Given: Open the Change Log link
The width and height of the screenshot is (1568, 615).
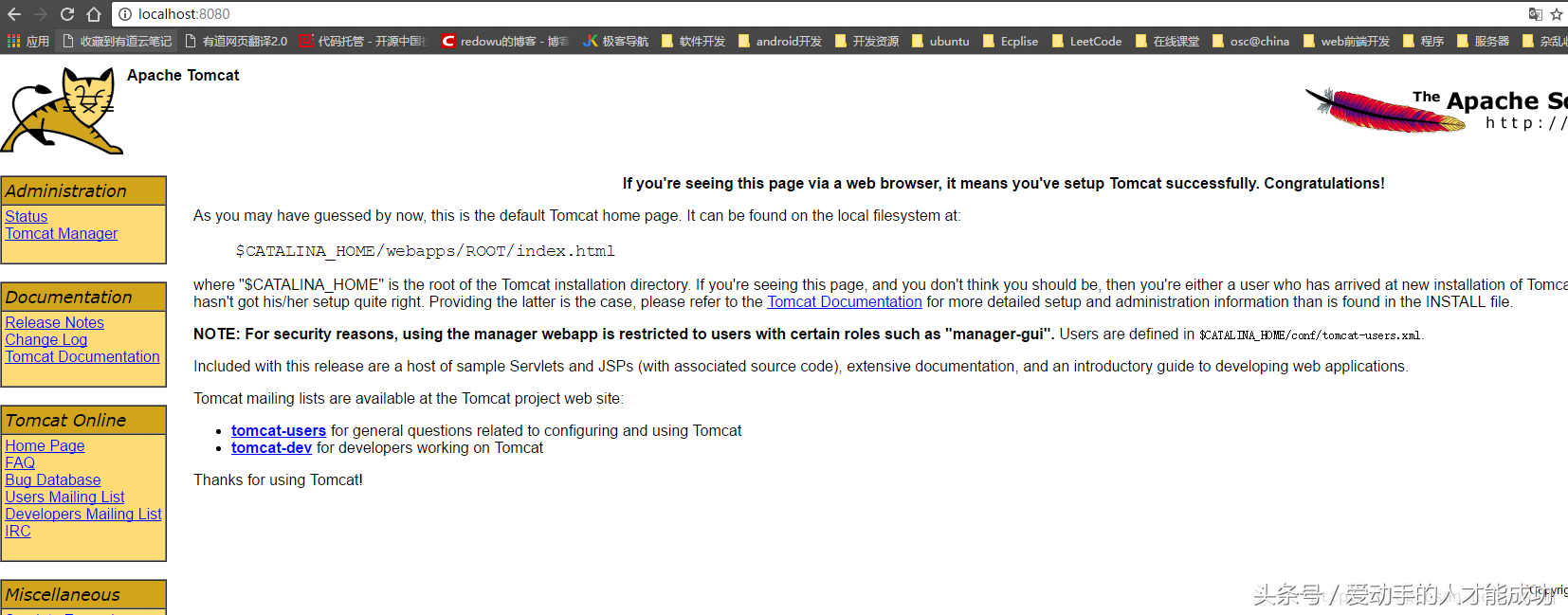Looking at the screenshot, I should point(46,340).
